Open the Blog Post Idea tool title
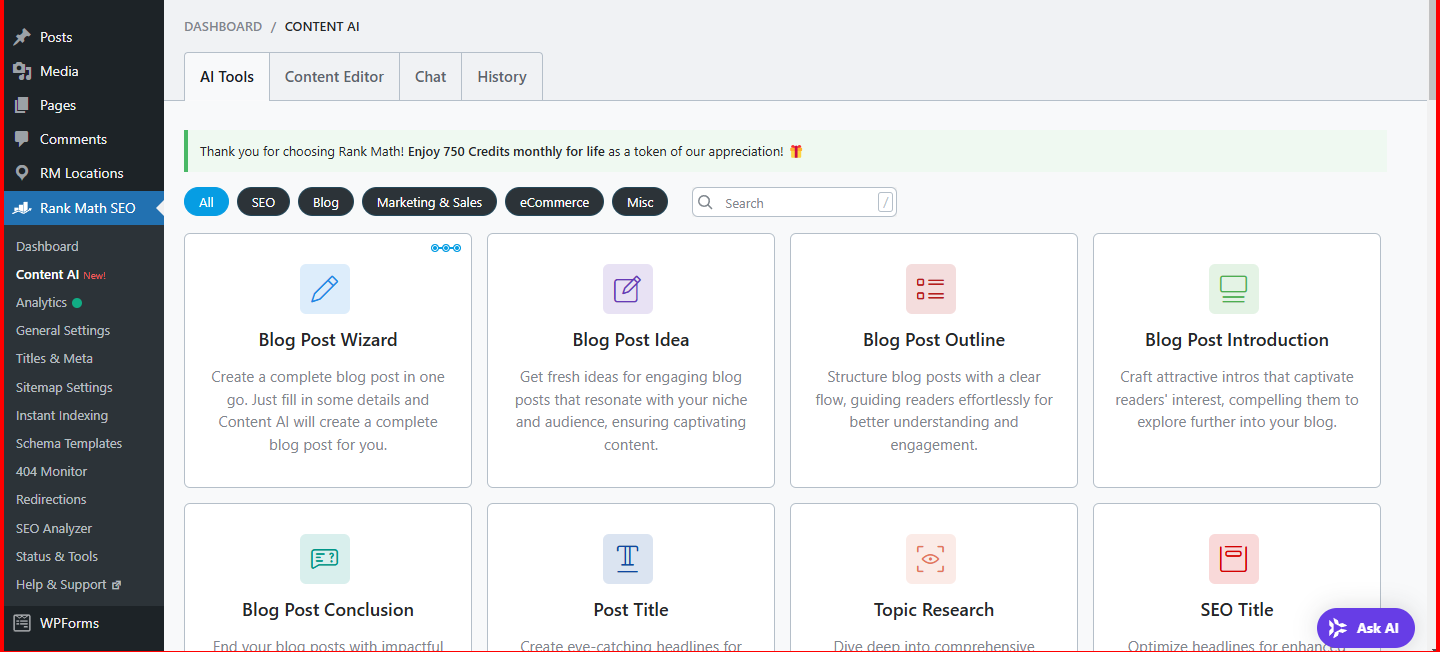 click(631, 340)
